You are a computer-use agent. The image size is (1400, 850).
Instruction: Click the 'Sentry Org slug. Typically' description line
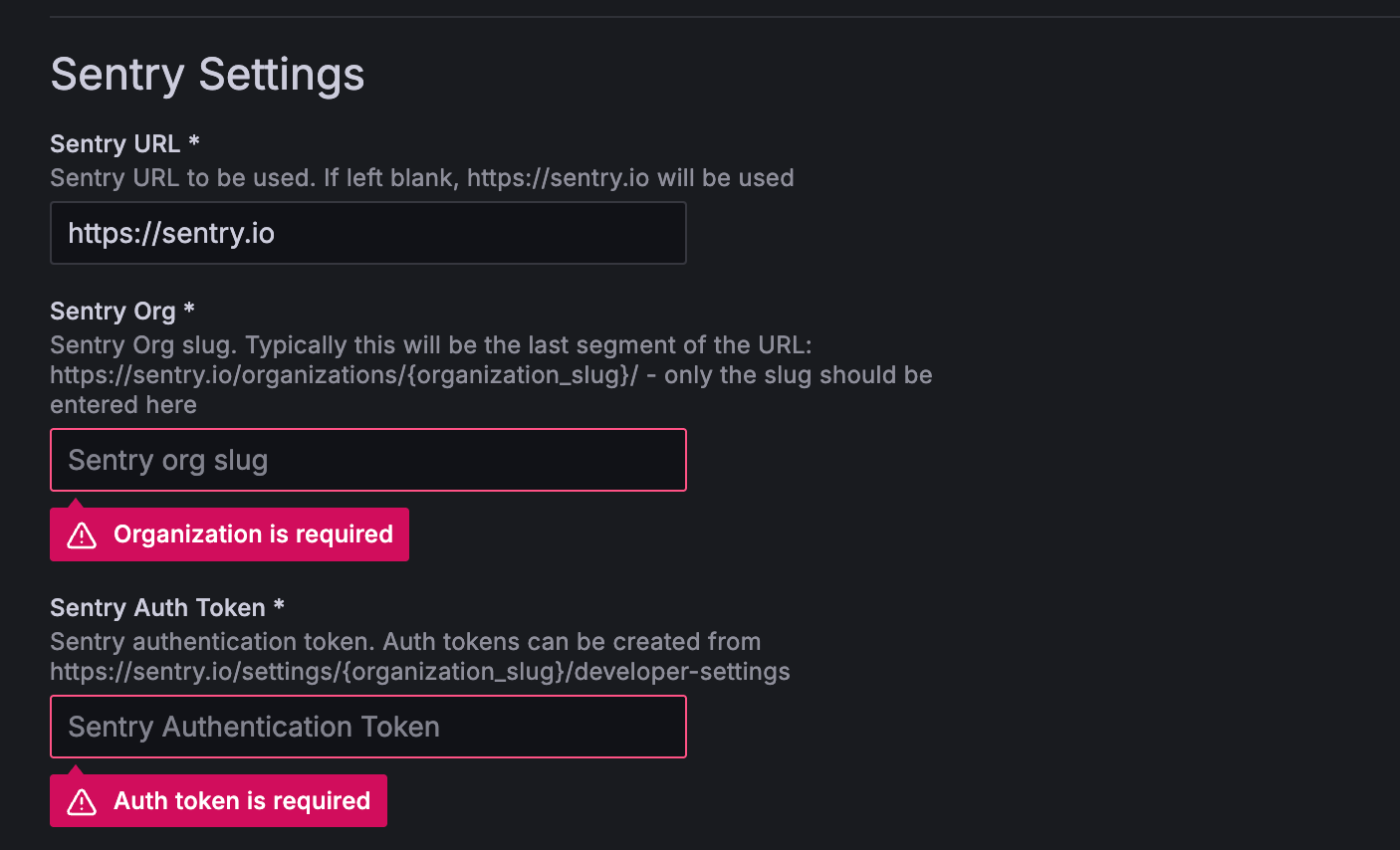432,345
